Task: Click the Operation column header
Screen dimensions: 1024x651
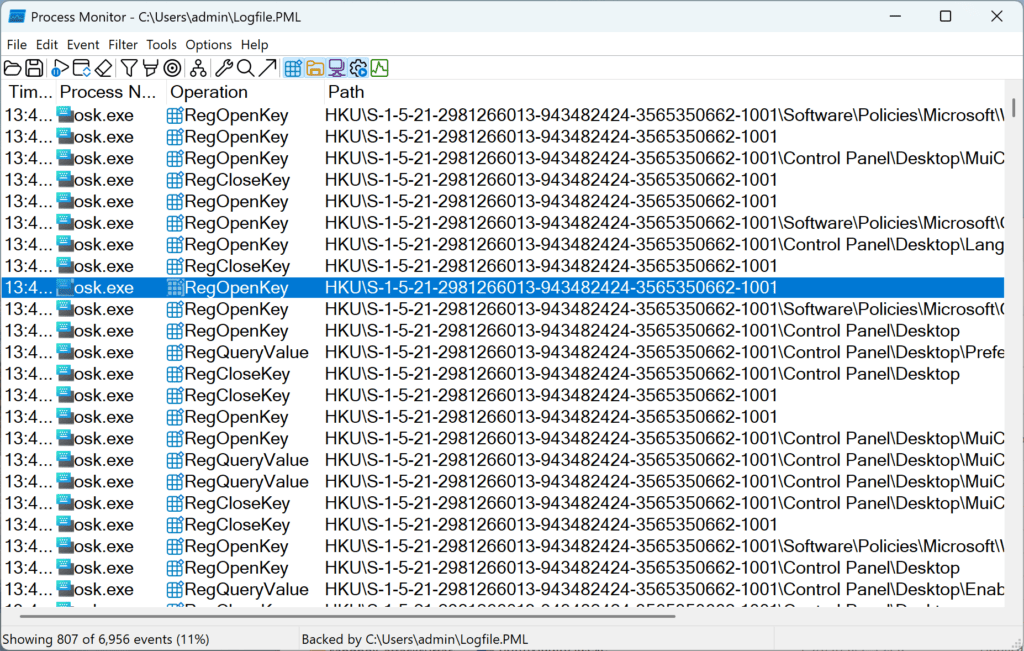Action: pyautogui.click(x=209, y=92)
